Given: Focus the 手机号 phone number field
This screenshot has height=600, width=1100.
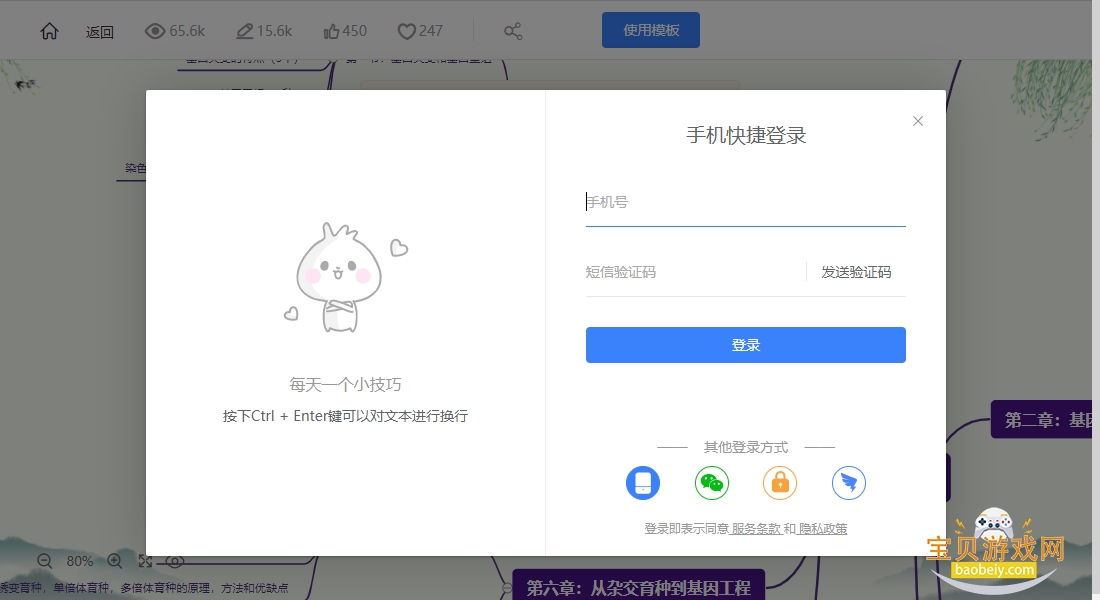Looking at the screenshot, I should 745,202.
